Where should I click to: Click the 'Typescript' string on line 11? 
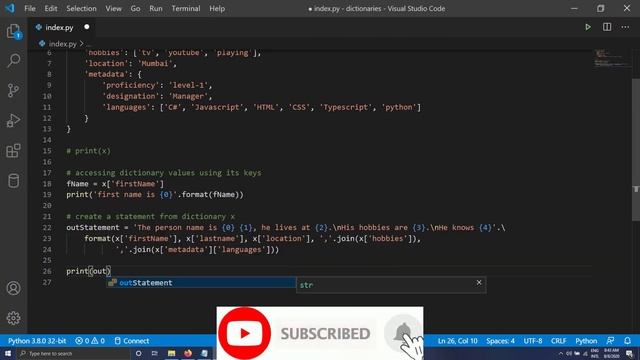pyautogui.click(x=346, y=107)
